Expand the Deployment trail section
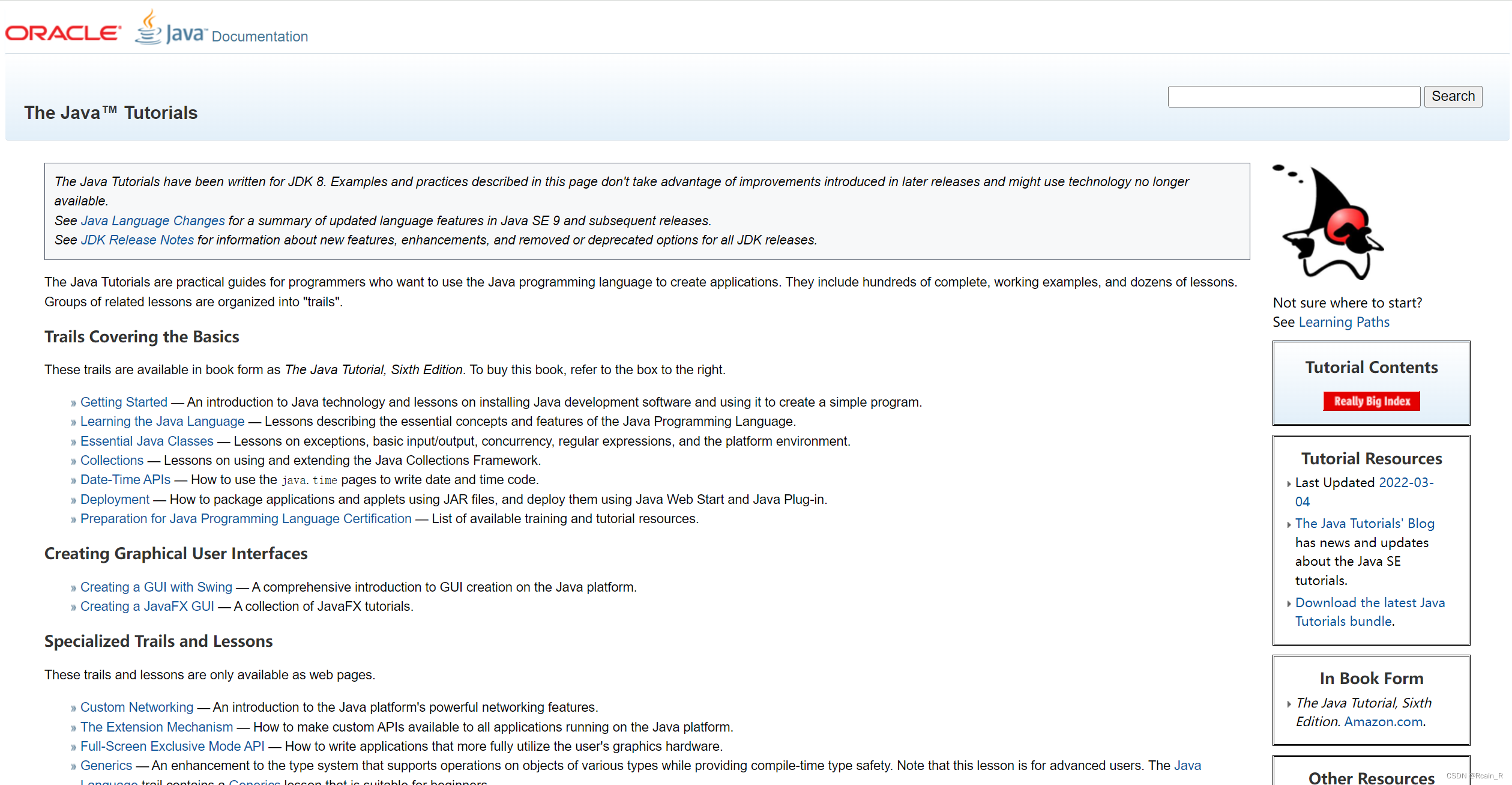Image resolution: width=1512 pixels, height=785 pixels. 114,499
